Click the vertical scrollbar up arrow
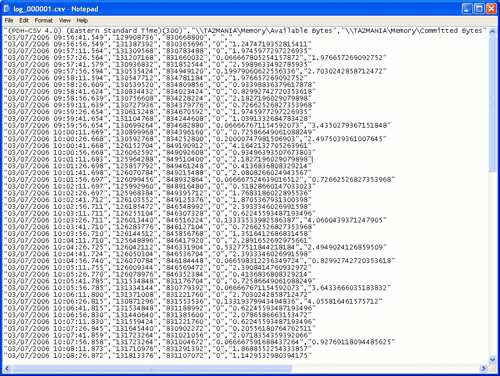 [x=492, y=32]
